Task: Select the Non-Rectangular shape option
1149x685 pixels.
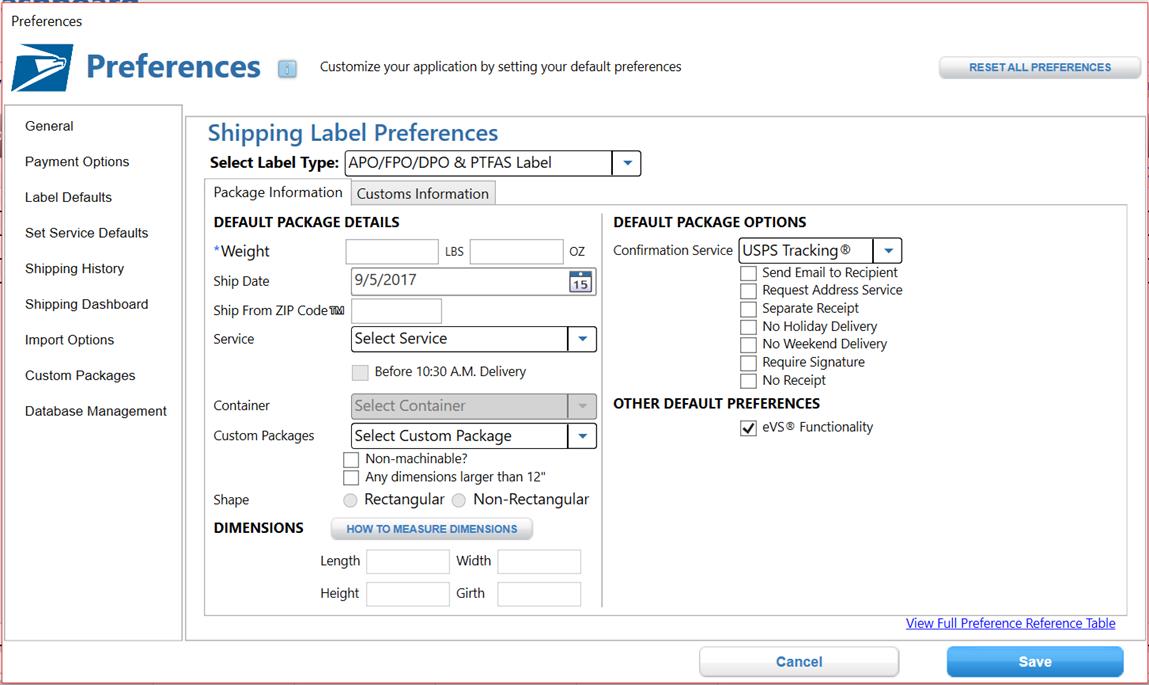Action: tap(459, 500)
